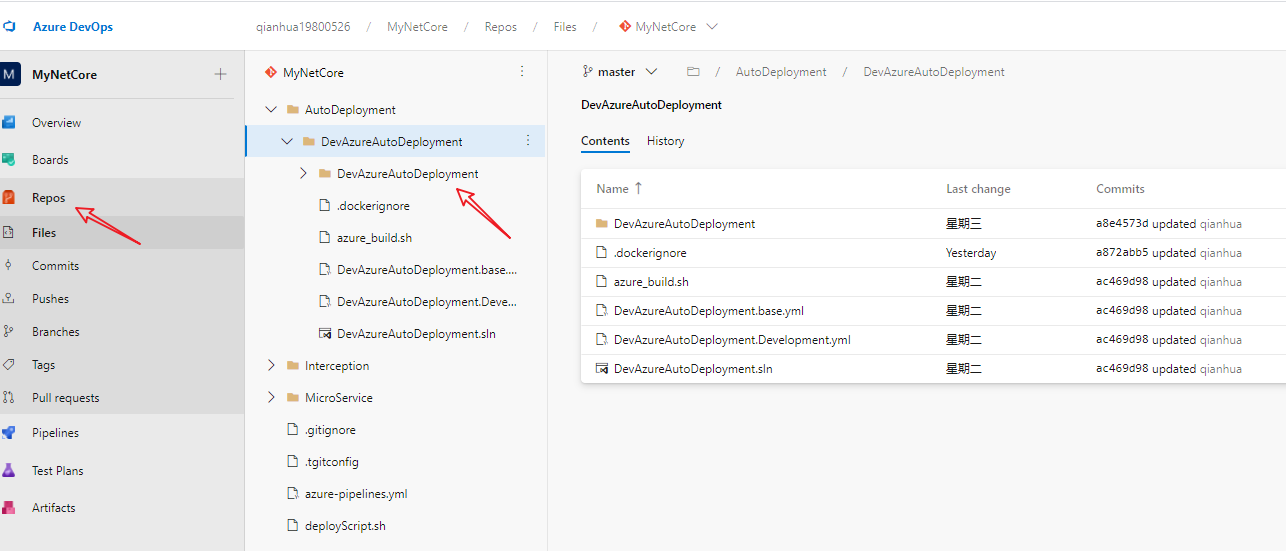Open the master branch dropdown

(x=621, y=72)
